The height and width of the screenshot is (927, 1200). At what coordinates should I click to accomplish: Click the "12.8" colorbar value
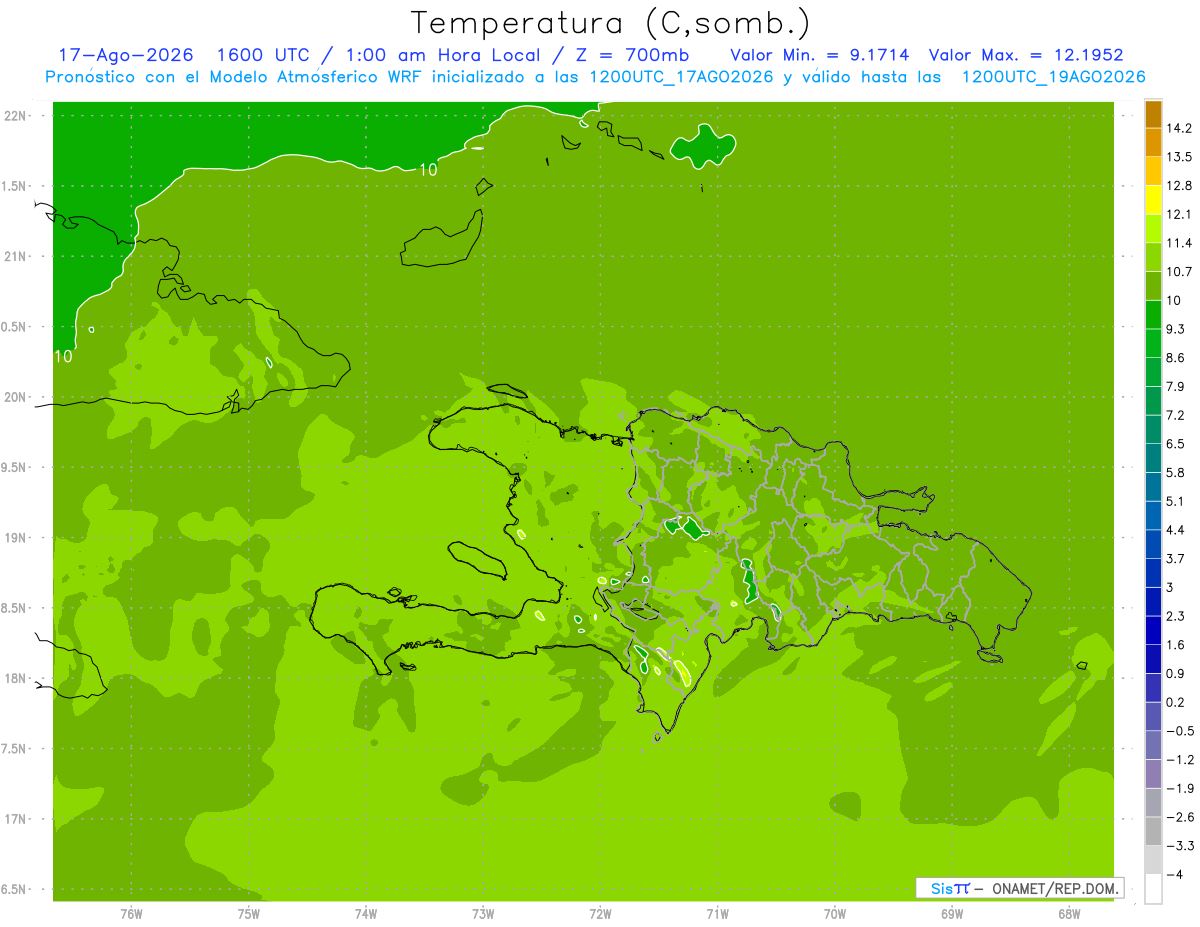pyautogui.click(x=1180, y=186)
